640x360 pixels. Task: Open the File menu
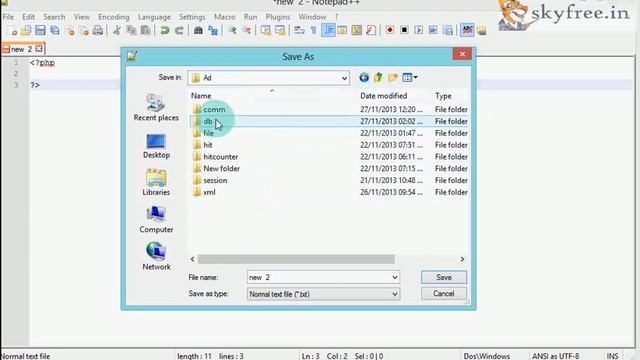(x=8, y=17)
